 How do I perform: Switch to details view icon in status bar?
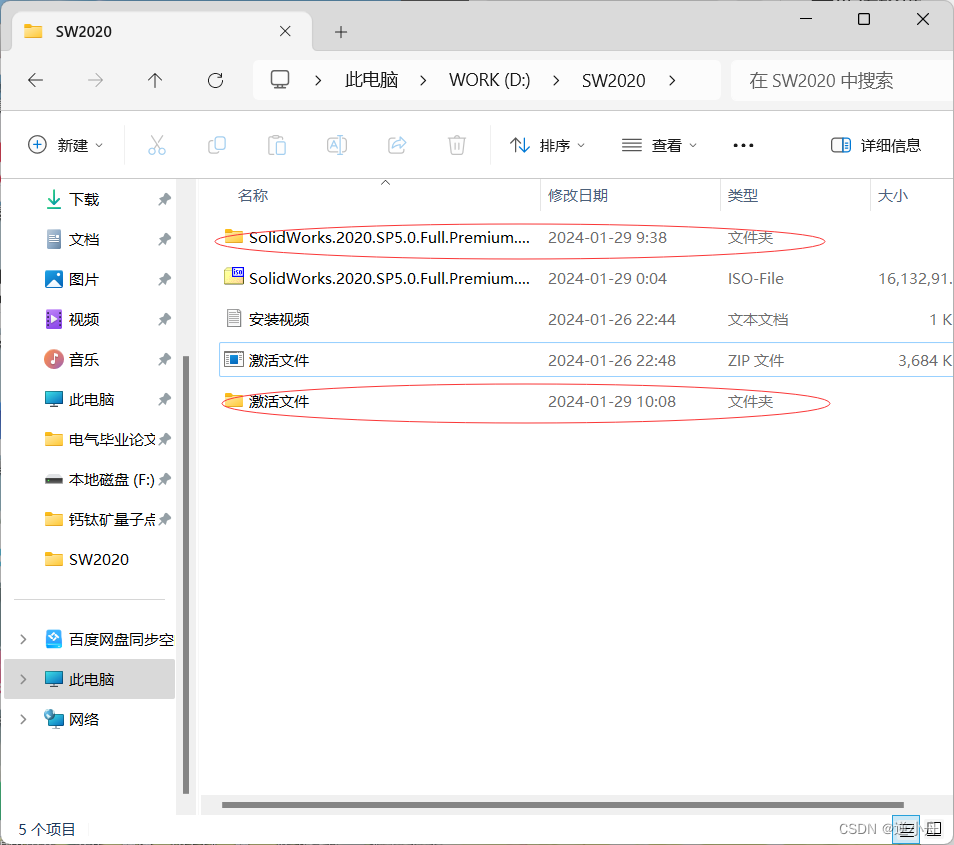tap(906, 829)
